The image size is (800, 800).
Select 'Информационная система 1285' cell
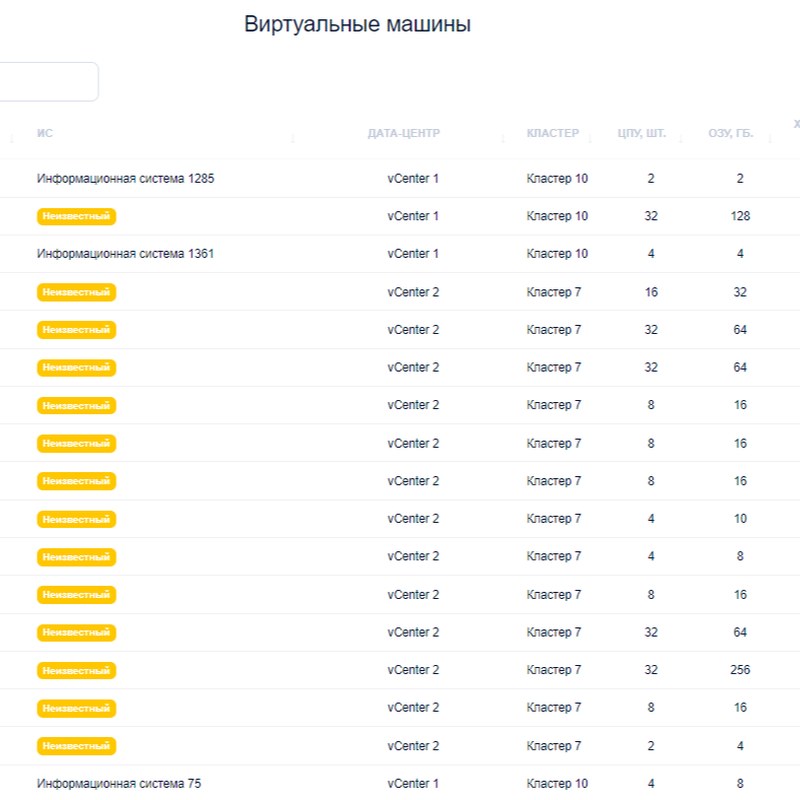tap(126, 179)
